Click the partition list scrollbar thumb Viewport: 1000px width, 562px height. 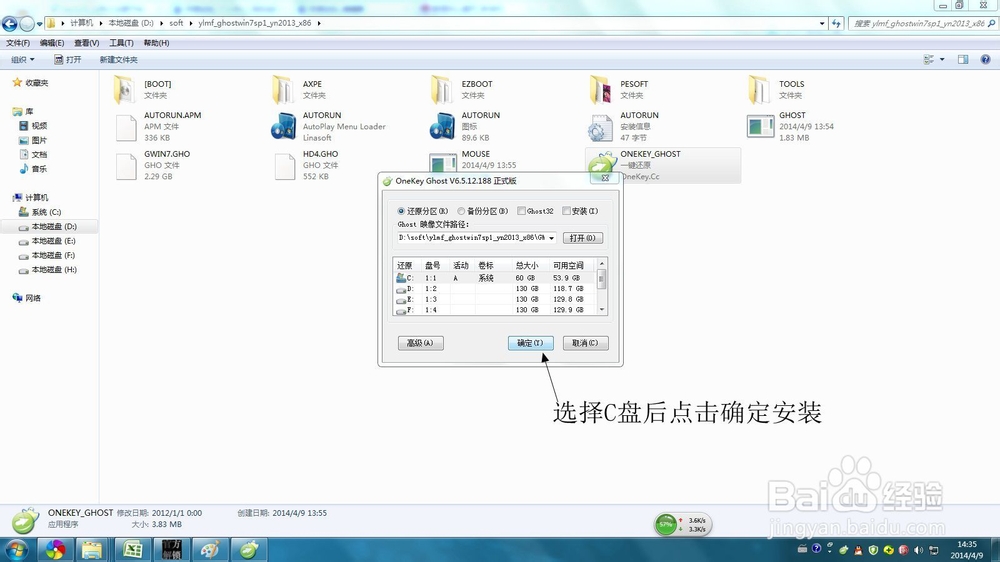tap(601, 279)
